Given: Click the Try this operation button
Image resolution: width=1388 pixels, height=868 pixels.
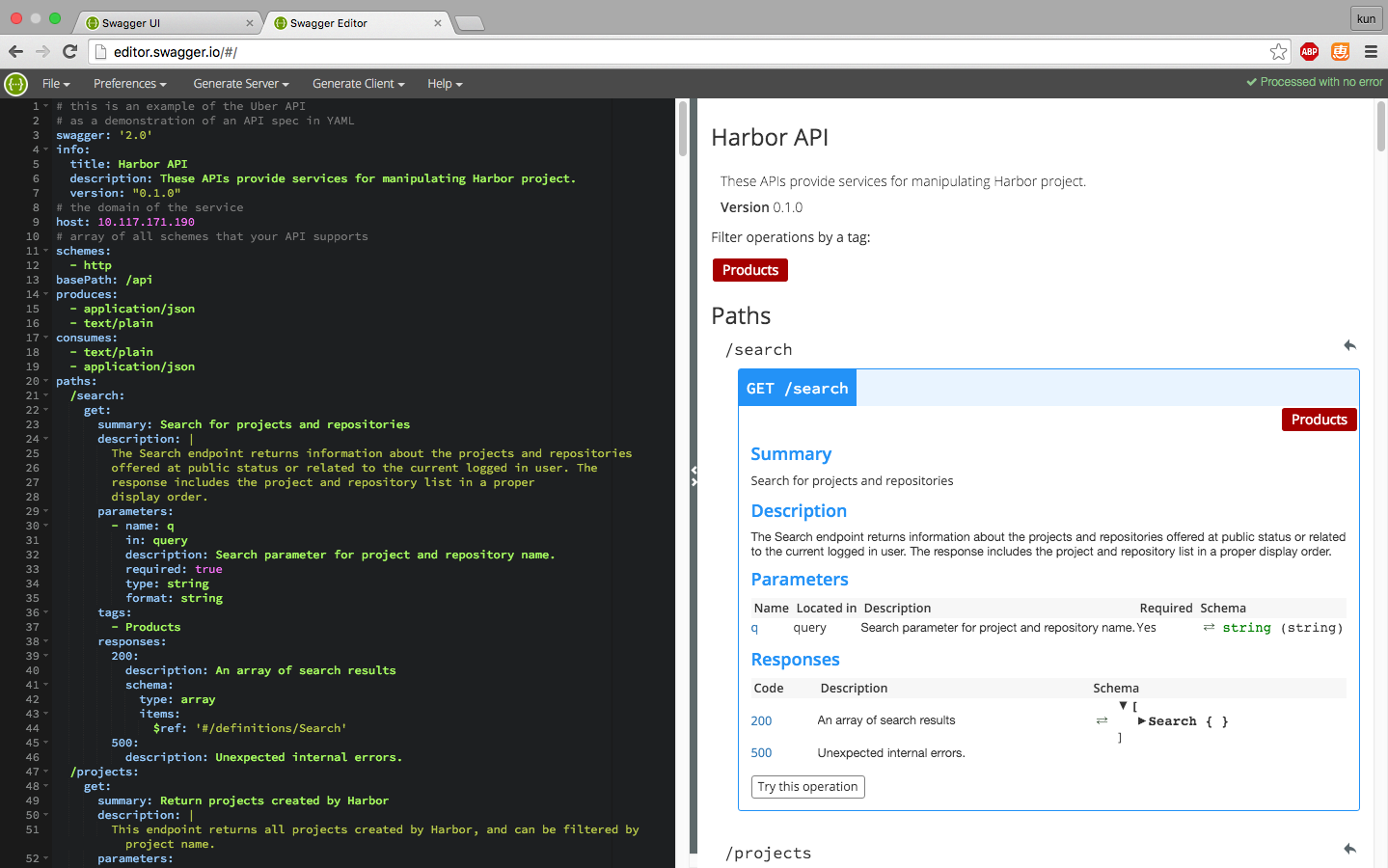Looking at the screenshot, I should click(808, 787).
